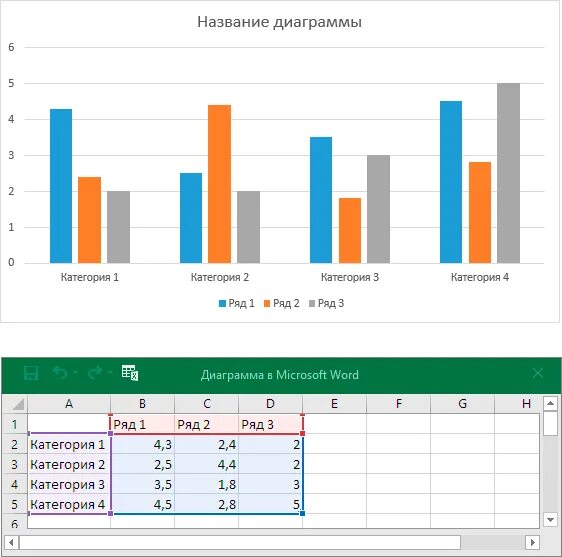This screenshot has width=562, height=557.
Task: Select column A header
Action: pos(69,404)
